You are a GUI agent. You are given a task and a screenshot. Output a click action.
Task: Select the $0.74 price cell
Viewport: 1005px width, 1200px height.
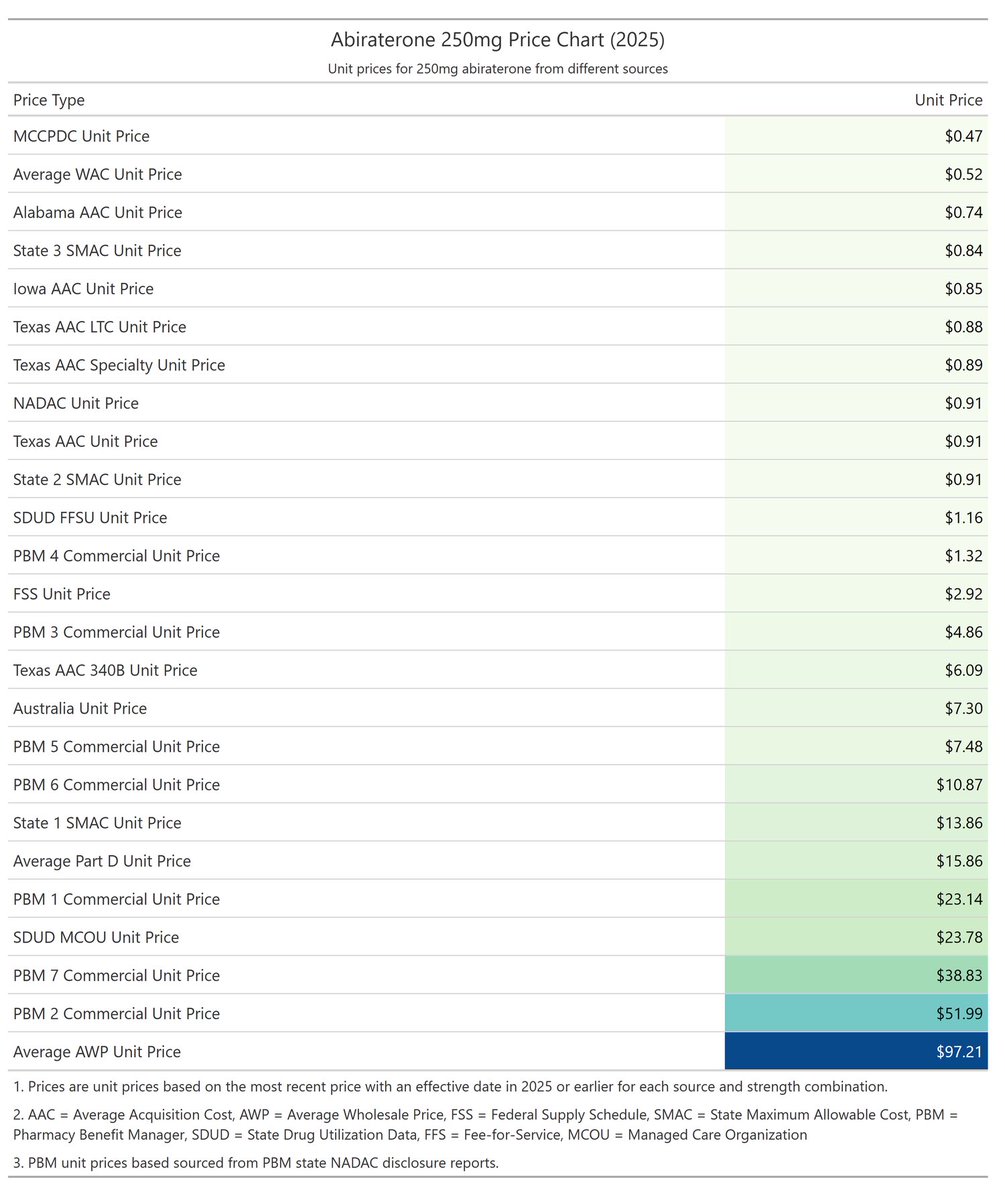[x=856, y=212]
